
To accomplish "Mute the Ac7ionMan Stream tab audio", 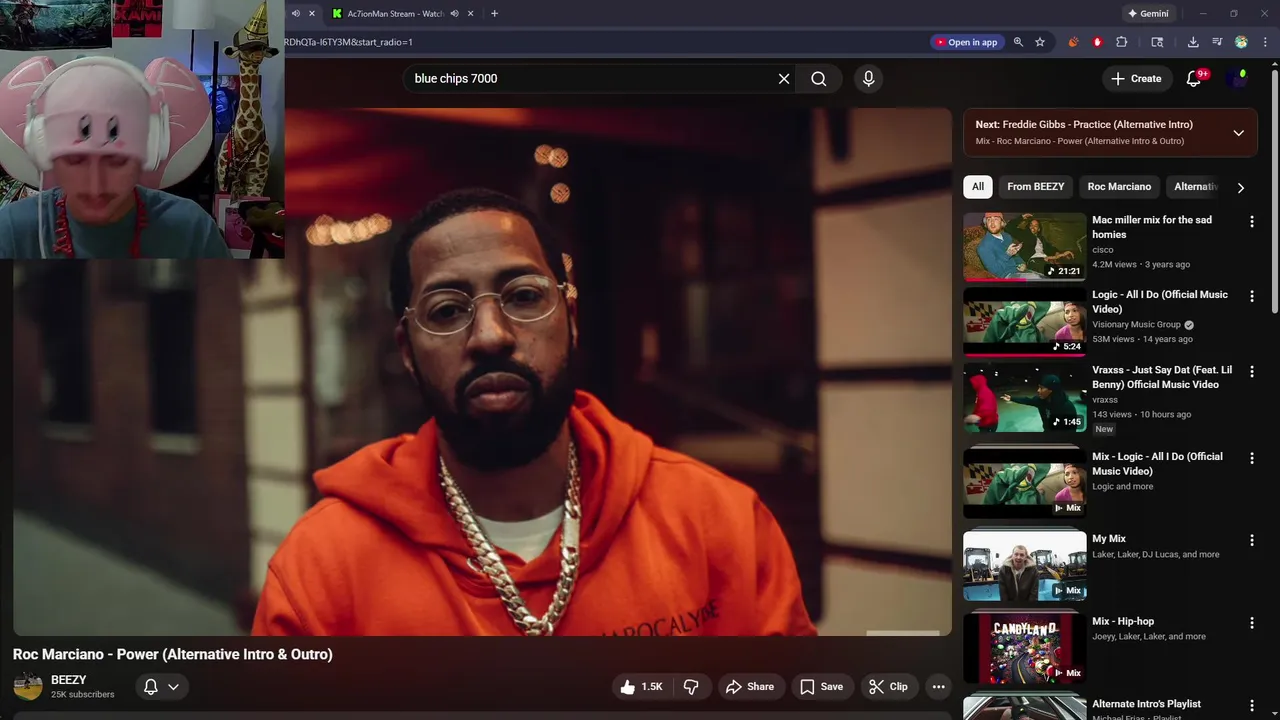I will click(455, 14).
